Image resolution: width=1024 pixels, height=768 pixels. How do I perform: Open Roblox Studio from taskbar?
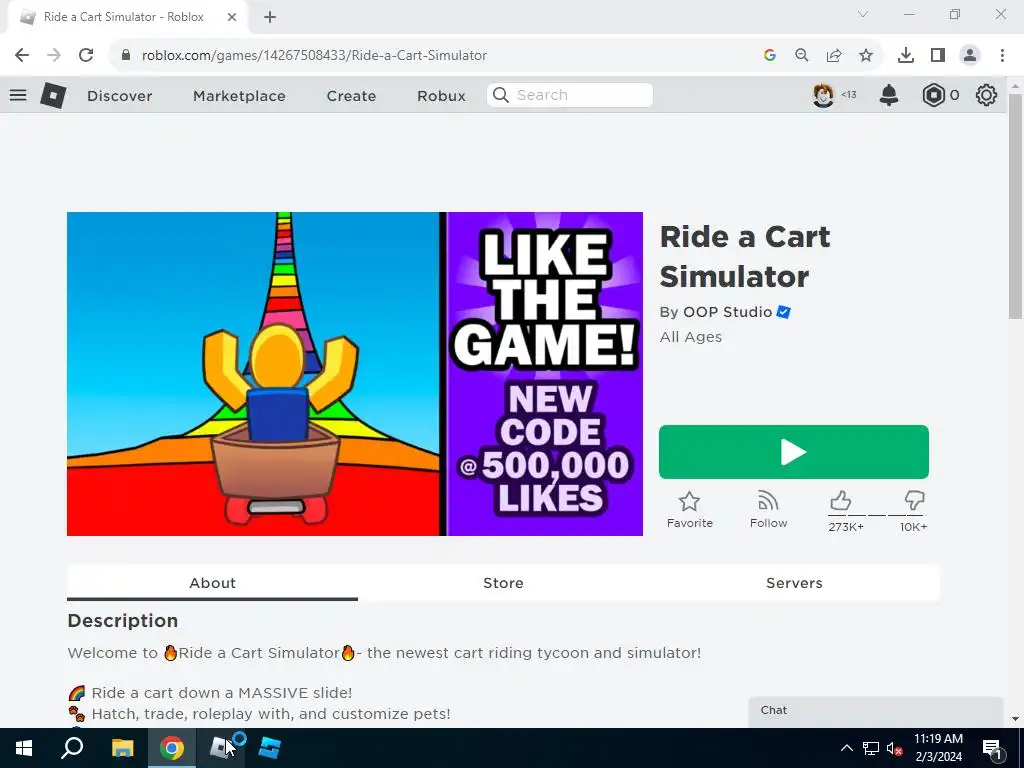click(x=270, y=748)
